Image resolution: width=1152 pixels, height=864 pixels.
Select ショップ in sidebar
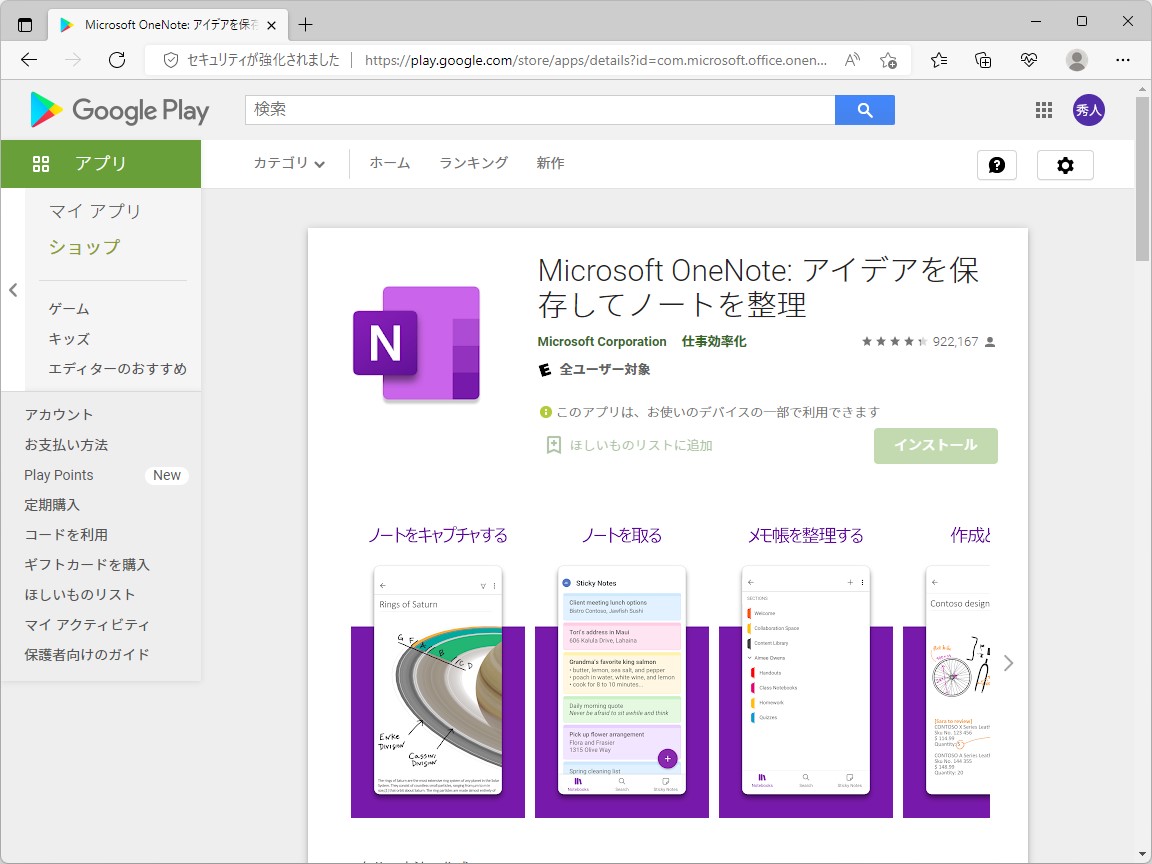pyautogui.click(x=84, y=248)
